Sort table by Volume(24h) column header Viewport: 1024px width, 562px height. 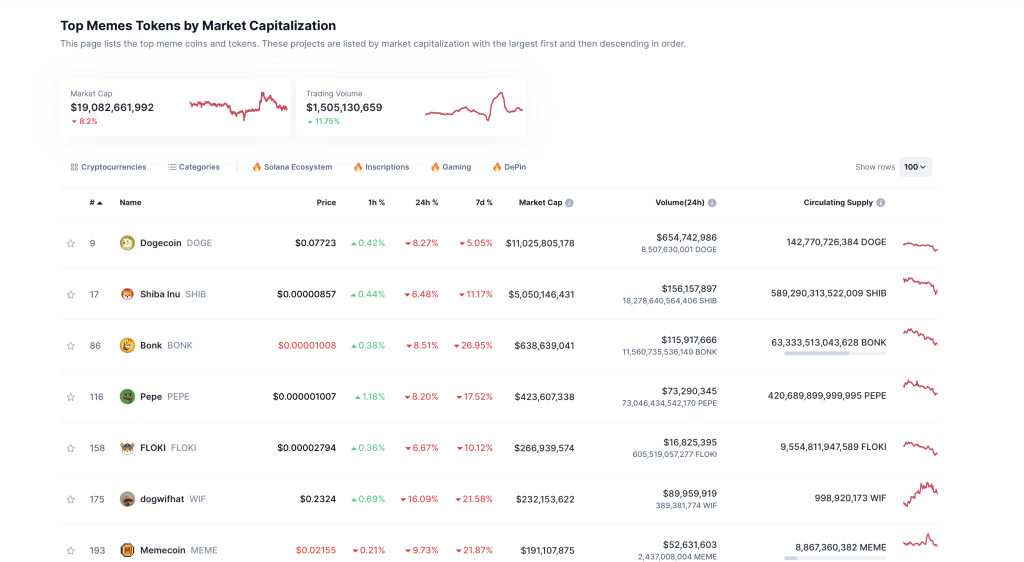(x=680, y=202)
